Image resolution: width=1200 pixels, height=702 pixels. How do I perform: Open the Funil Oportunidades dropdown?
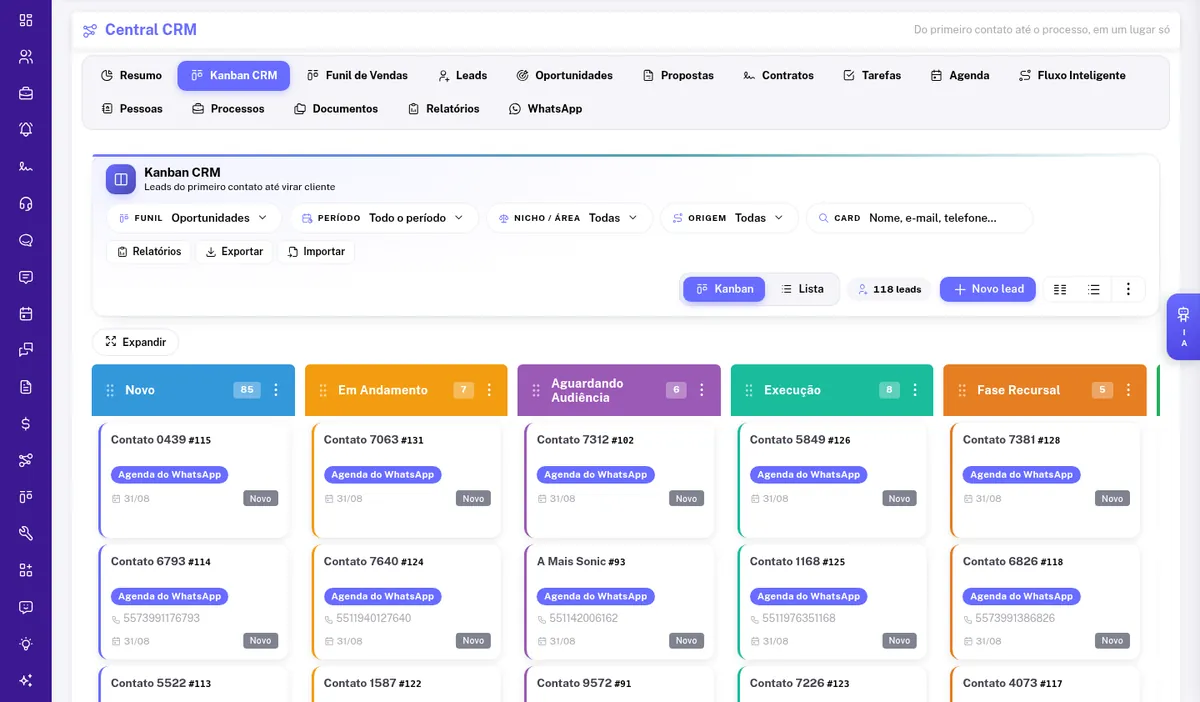tap(194, 218)
